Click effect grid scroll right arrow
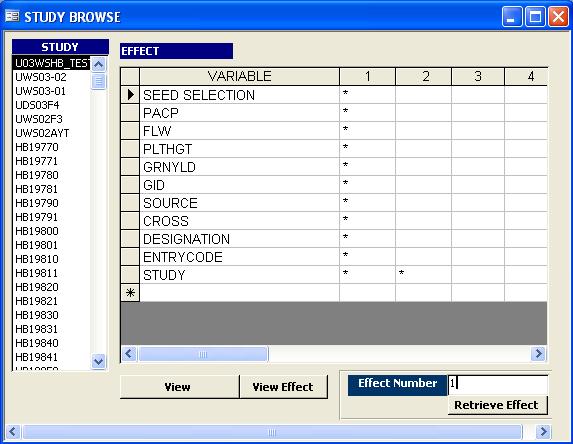Screen dimensions: 573x444 pyautogui.click(x=539, y=354)
